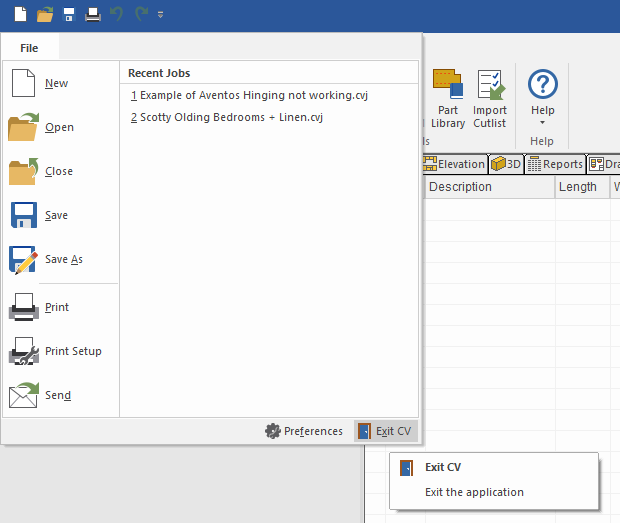This screenshot has width=620, height=523.
Task: Click the Import Cutlist ribbon icon
Action: pos(490,100)
